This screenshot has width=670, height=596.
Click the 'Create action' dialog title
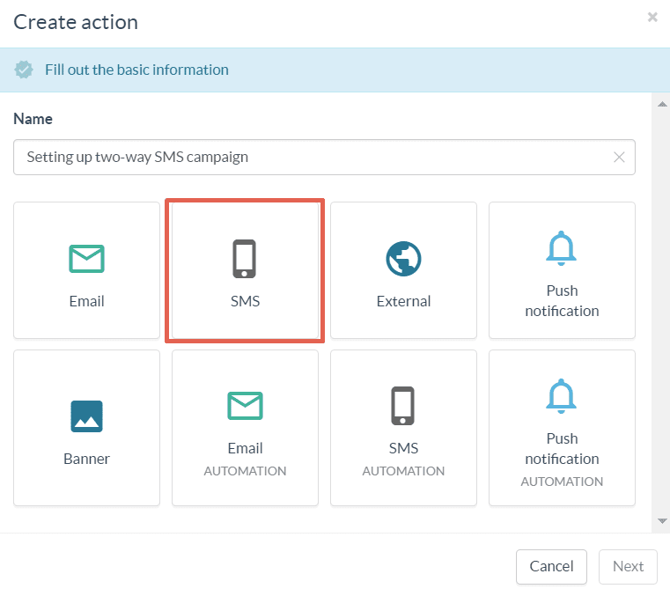click(x=76, y=22)
